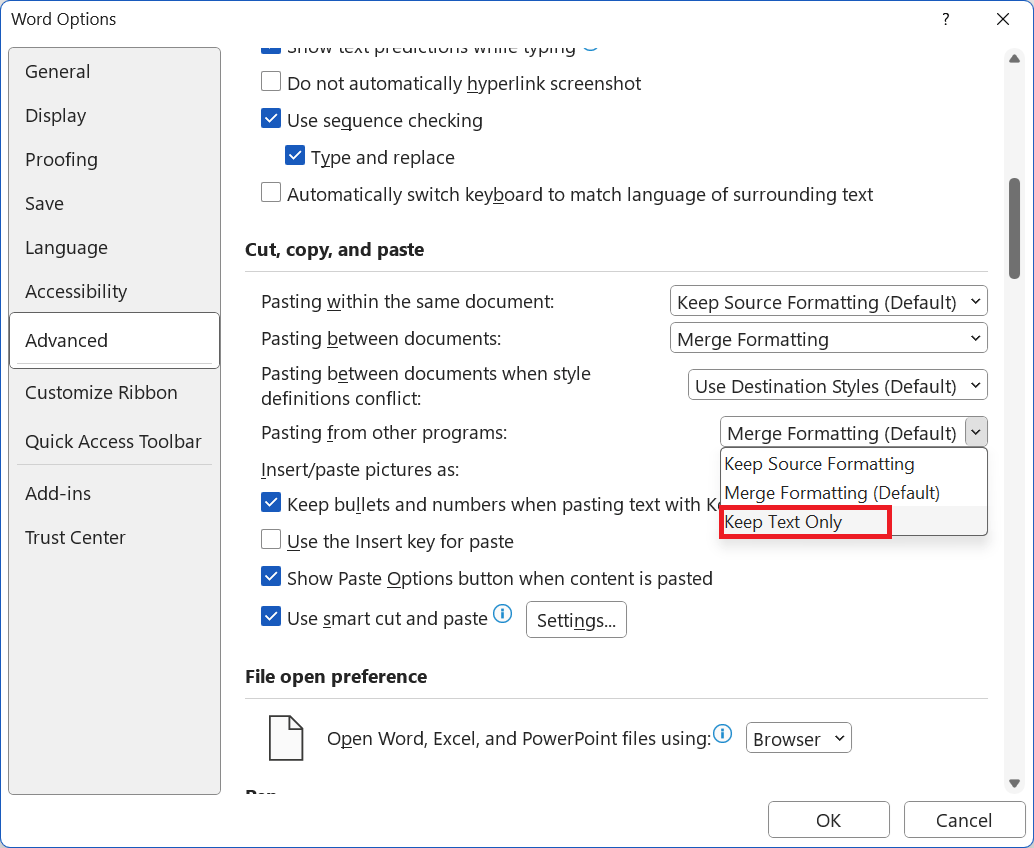1034x848 pixels.
Task: Choose Keep Source Formatting from the list
Action: (x=854, y=464)
